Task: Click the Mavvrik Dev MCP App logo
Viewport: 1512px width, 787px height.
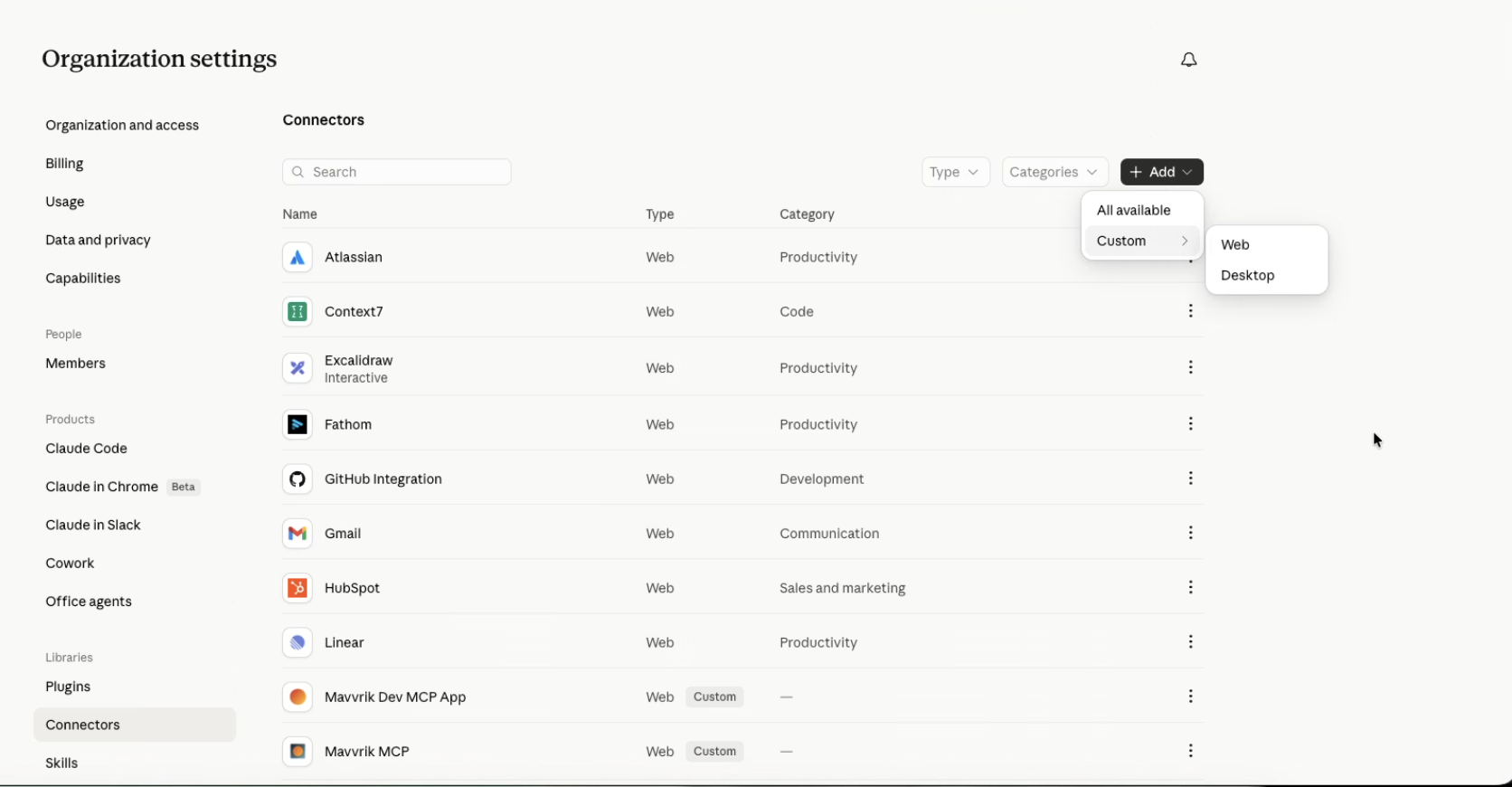Action: point(298,697)
